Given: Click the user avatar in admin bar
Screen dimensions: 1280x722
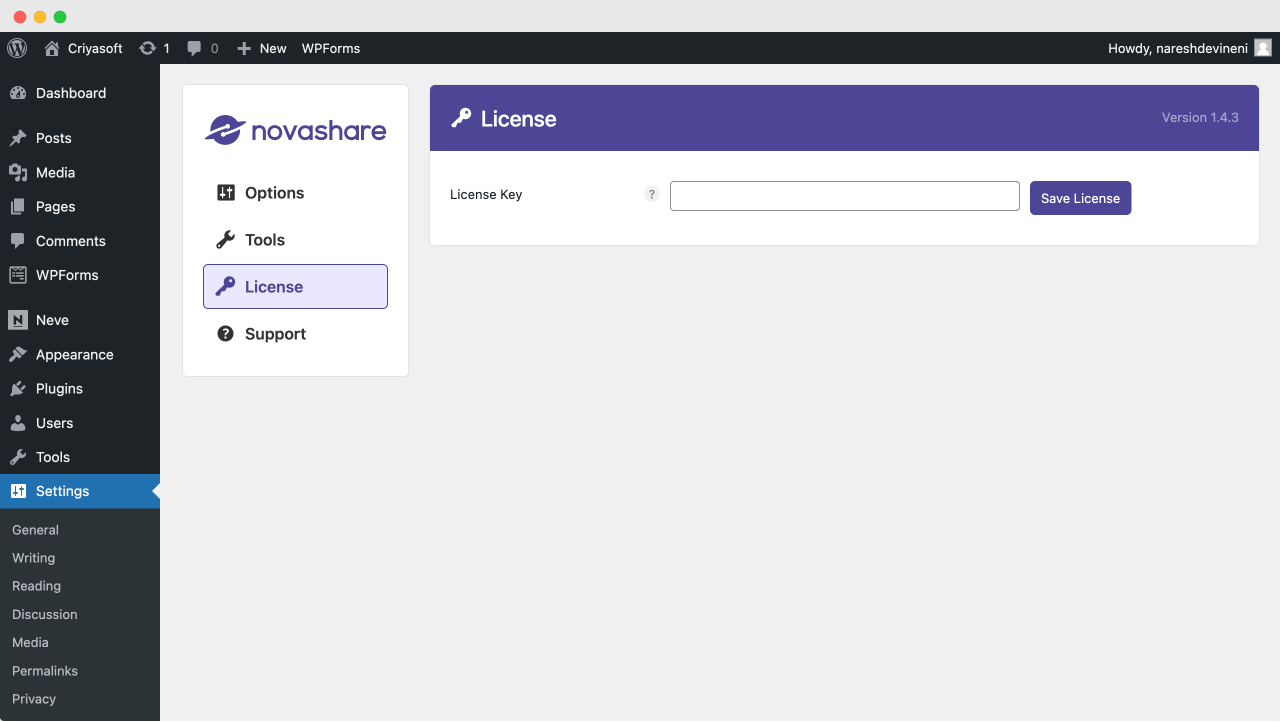Looking at the screenshot, I should click(1263, 48).
